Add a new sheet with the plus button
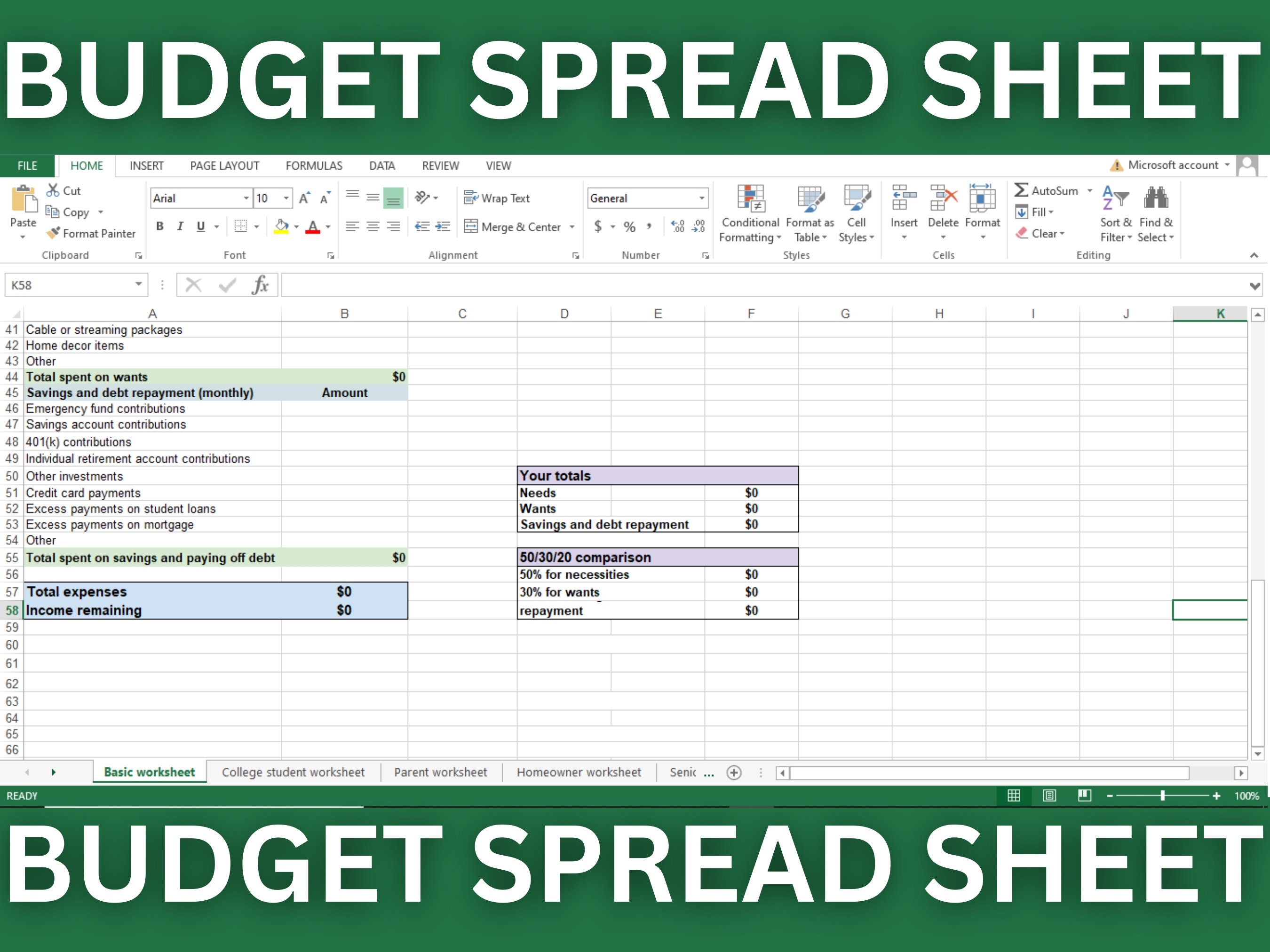This screenshot has width=1270, height=952. click(x=734, y=772)
